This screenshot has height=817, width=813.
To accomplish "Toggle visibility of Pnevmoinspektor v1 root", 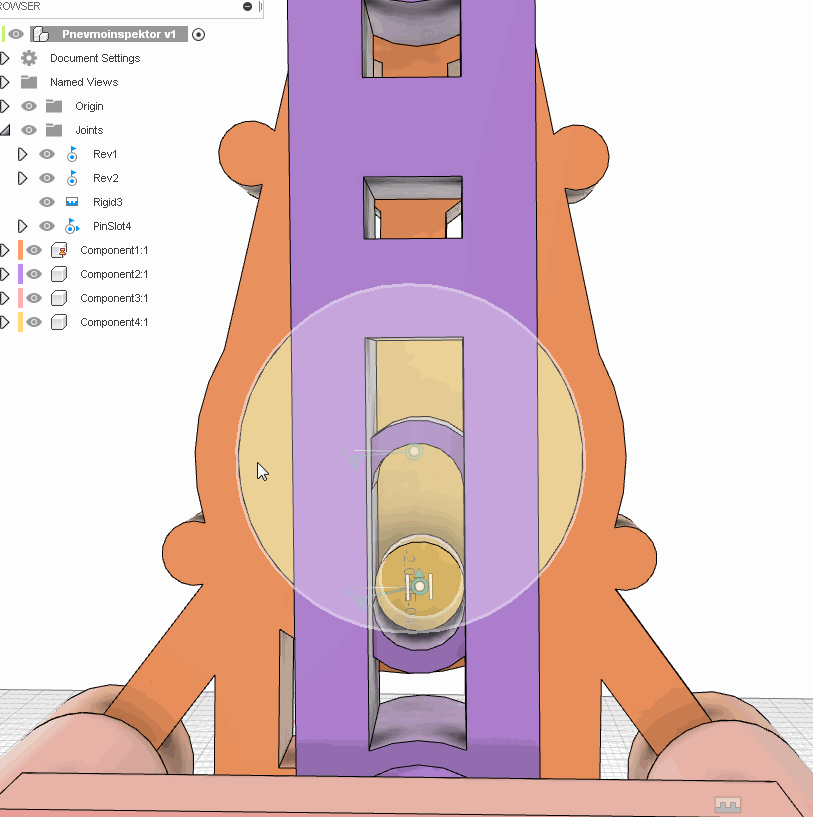I will tap(16, 34).
